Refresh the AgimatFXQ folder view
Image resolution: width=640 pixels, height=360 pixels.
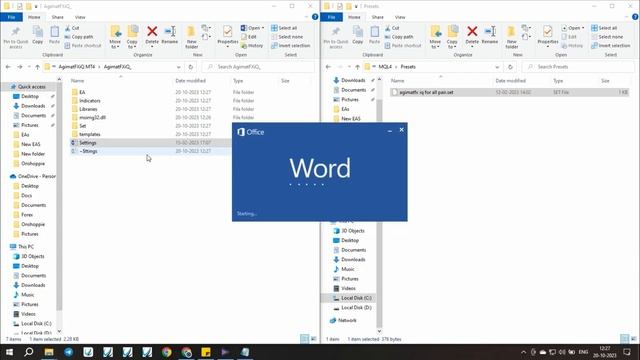pos(191,67)
